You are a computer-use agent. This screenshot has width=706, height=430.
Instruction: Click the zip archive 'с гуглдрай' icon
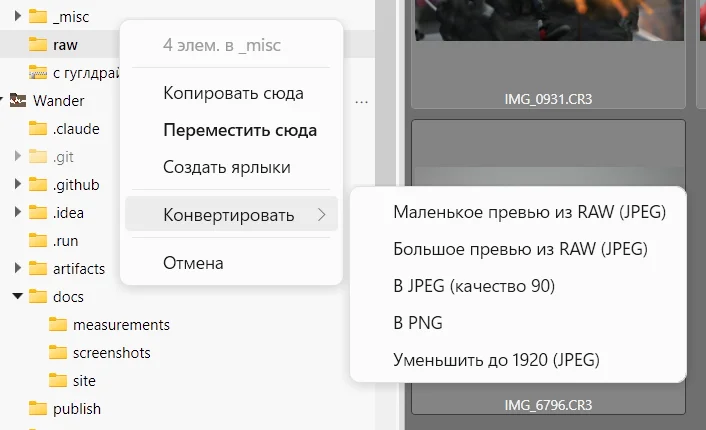click(38, 72)
